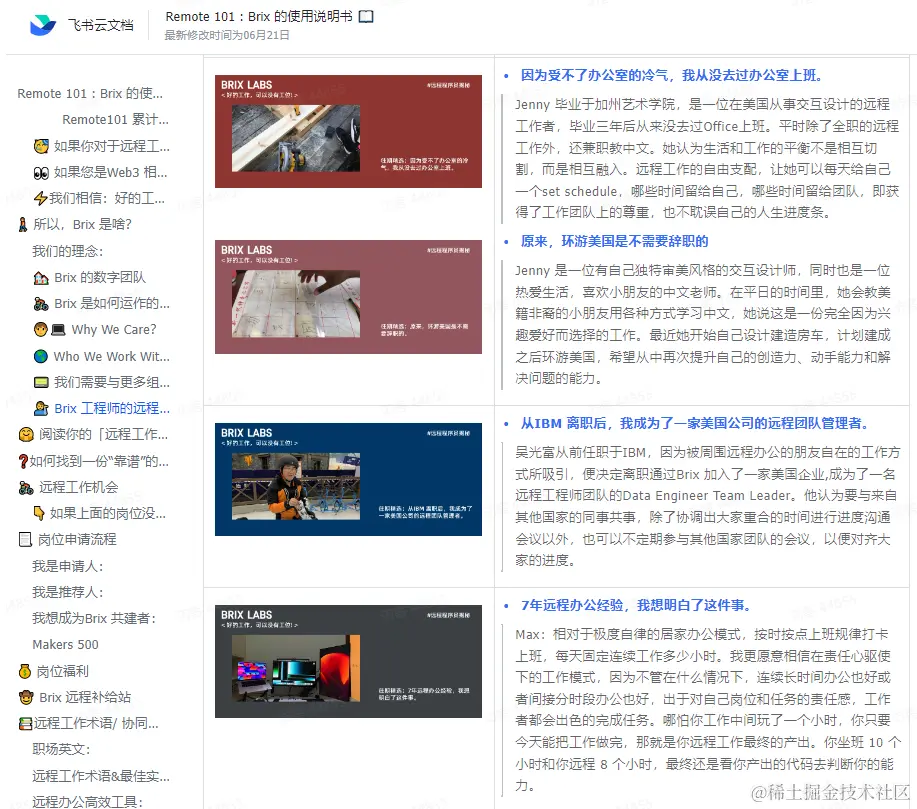The width and height of the screenshot is (917, 809).
Task: Click the last modified time "最新修改时间为06月21日"
Action: [227, 35]
